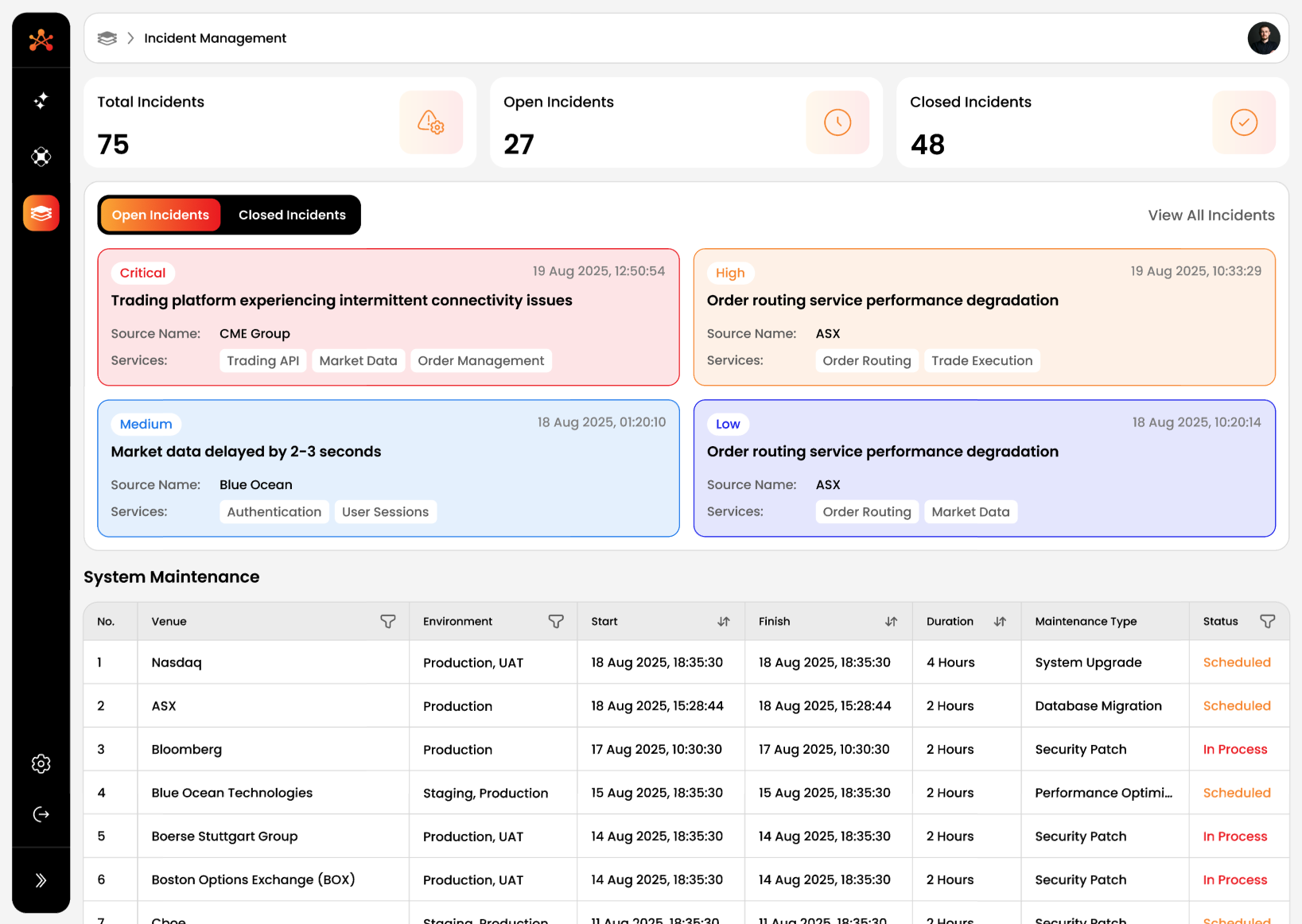Click the Closed Incidents checkmark icon
The height and width of the screenshot is (924, 1302).
(1243, 122)
